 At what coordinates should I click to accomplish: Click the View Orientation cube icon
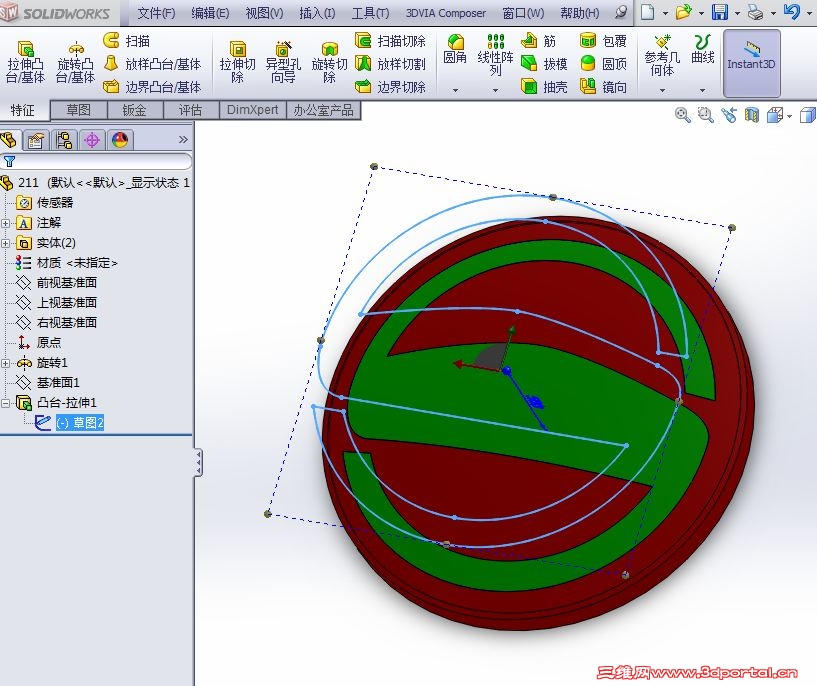pos(775,115)
